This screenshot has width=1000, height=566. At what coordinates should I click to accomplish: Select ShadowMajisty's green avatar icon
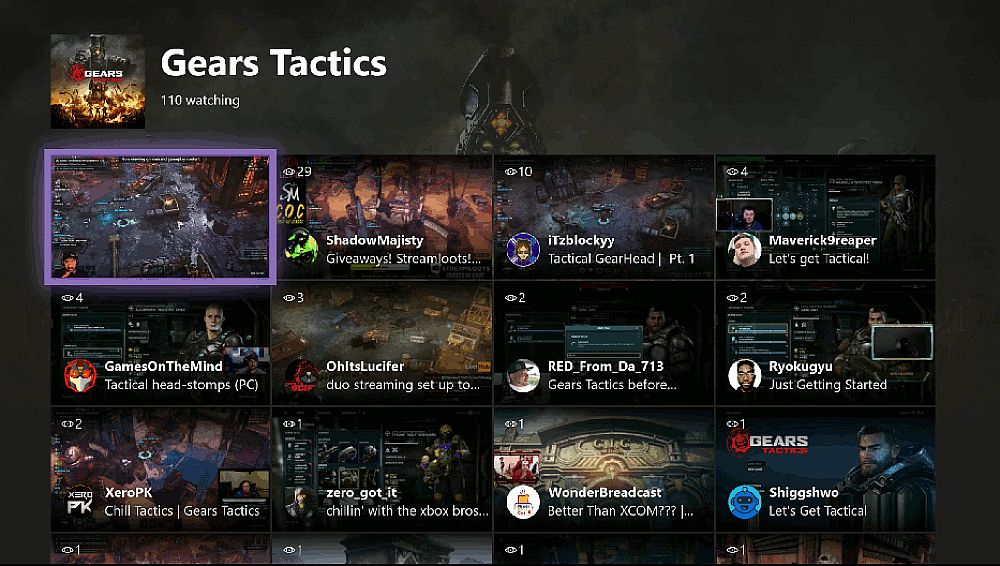302,249
